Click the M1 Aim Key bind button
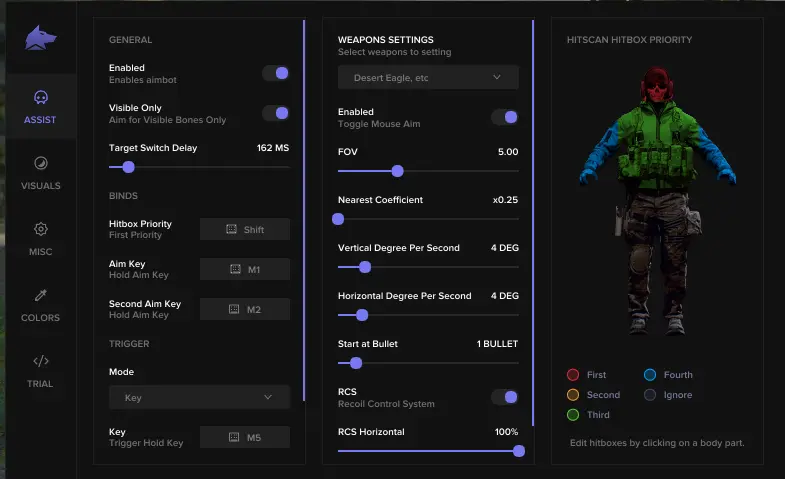This screenshot has width=785, height=479. click(245, 269)
